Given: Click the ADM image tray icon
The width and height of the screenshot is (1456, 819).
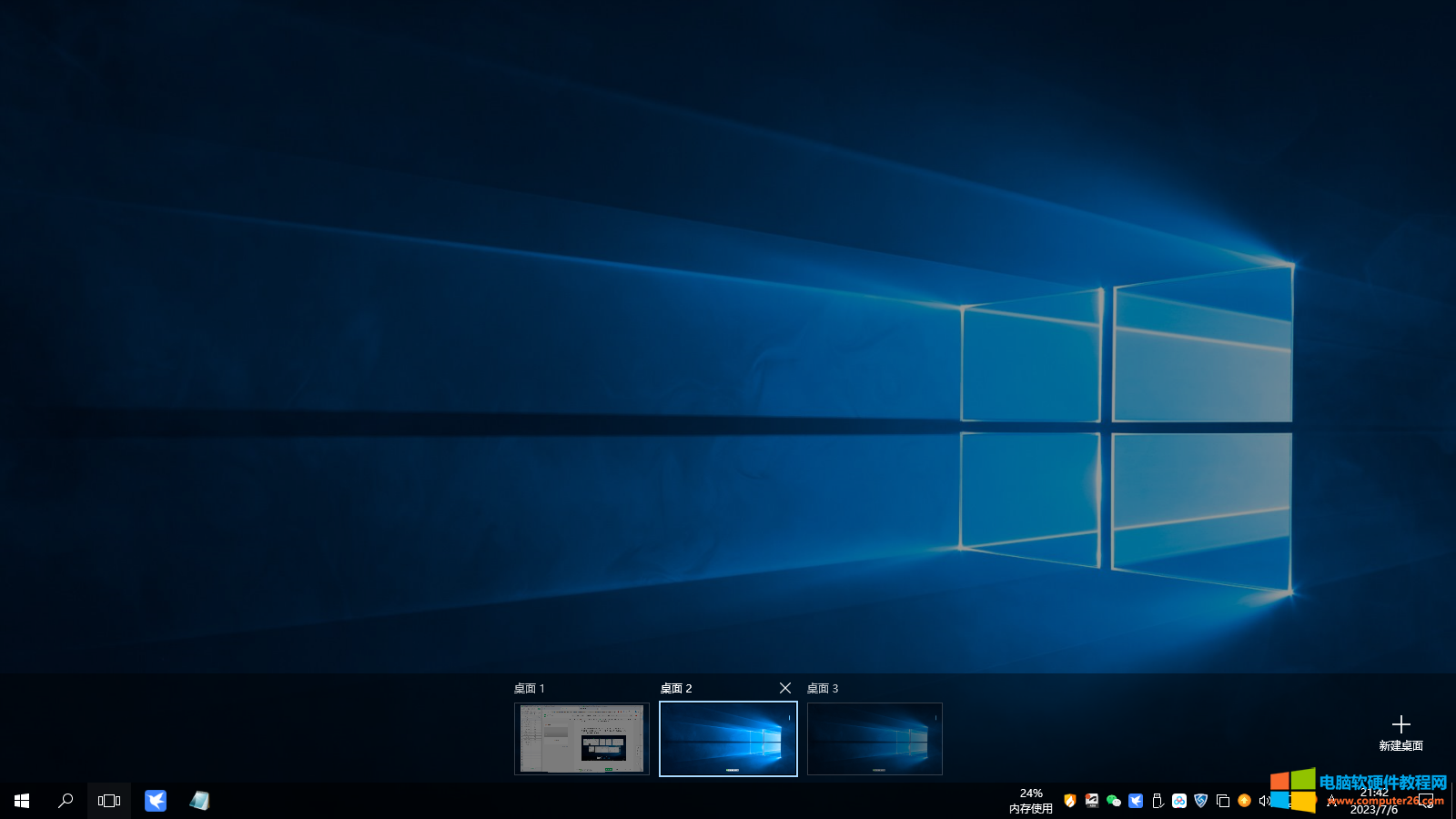Looking at the screenshot, I should pyautogui.click(x=1092, y=801).
